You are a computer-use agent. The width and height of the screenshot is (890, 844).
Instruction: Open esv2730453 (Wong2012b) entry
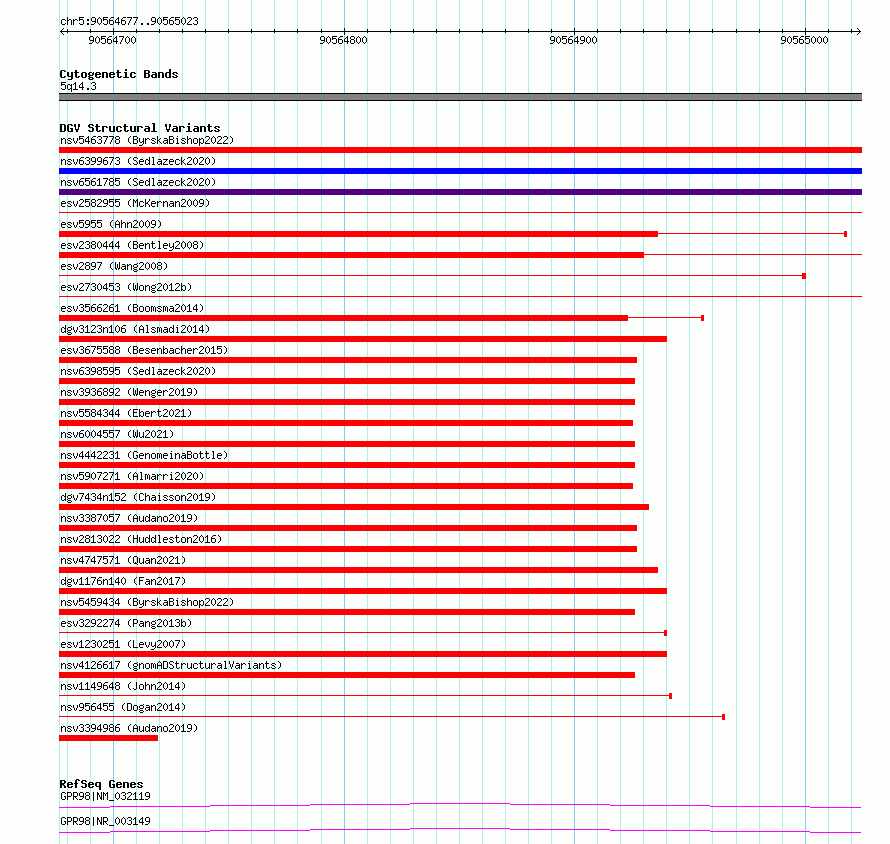(126, 287)
